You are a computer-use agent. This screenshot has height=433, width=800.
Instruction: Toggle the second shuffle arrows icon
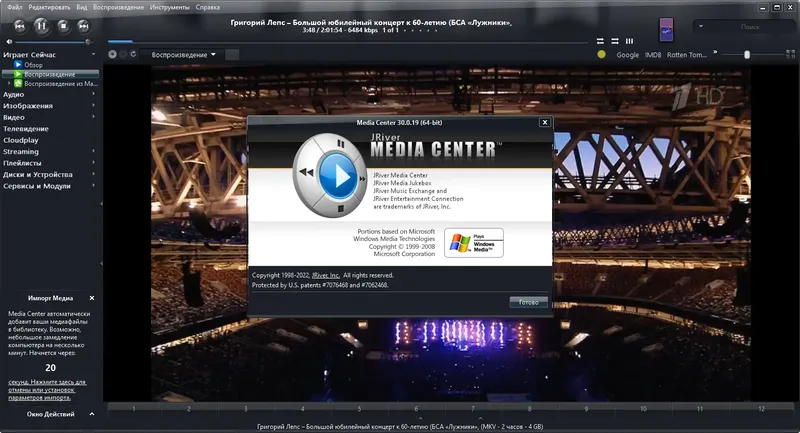point(615,41)
